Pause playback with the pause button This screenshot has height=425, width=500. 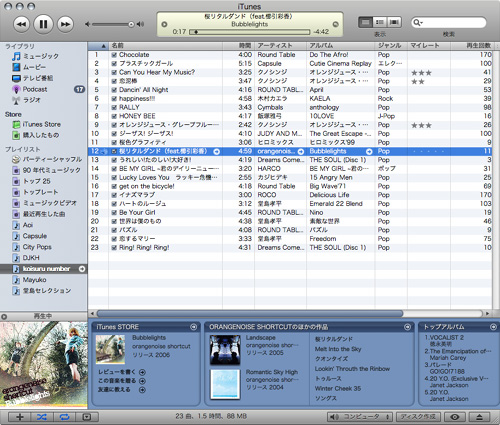pyautogui.click(x=43, y=24)
